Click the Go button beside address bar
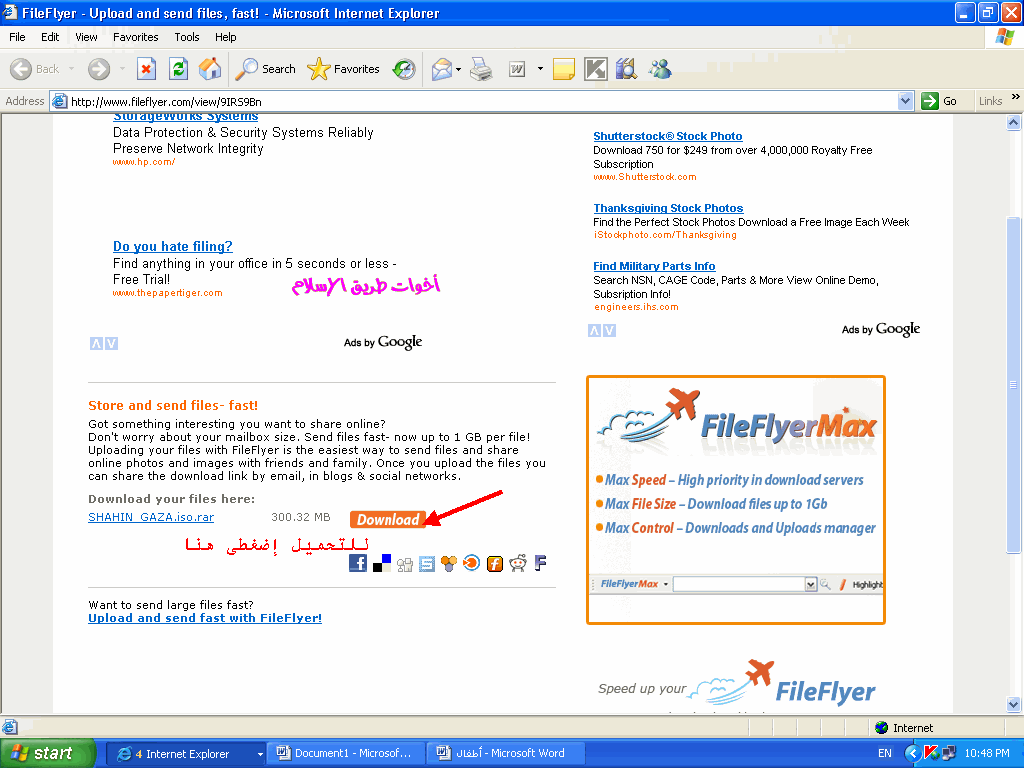The width and height of the screenshot is (1024, 768). (940, 101)
